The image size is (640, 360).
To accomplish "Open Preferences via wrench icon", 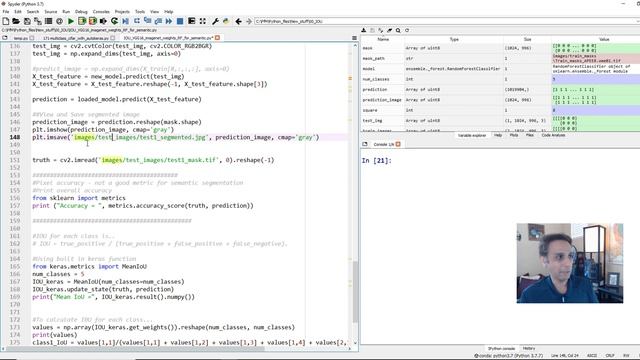I will [215, 21].
